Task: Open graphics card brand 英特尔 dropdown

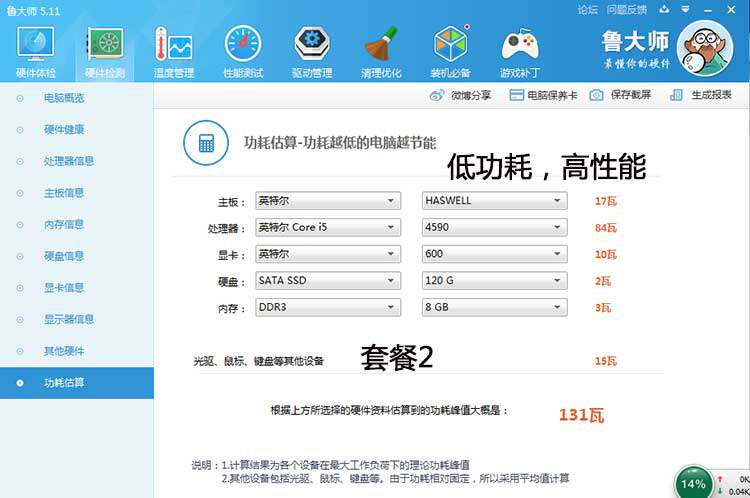Action: (x=328, y=254)
